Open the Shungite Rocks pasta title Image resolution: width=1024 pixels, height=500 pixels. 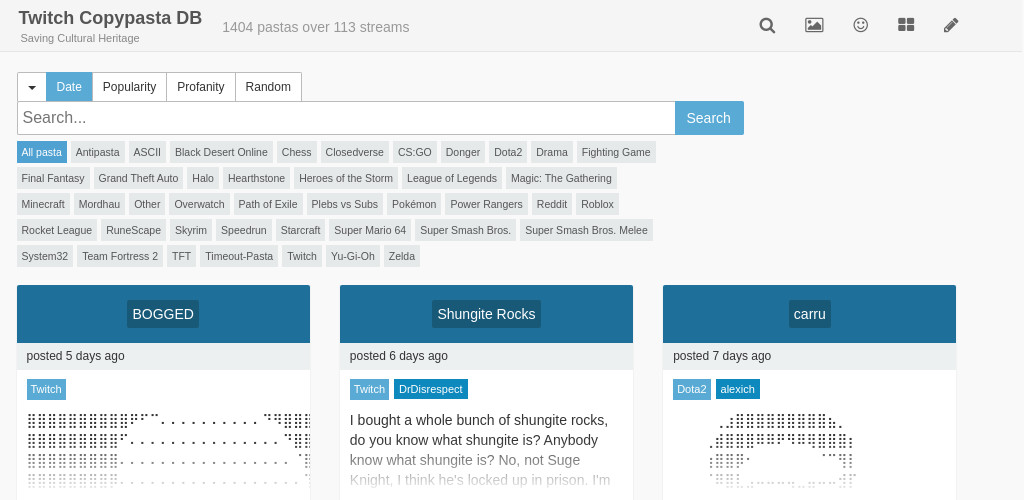coord(487,314)
